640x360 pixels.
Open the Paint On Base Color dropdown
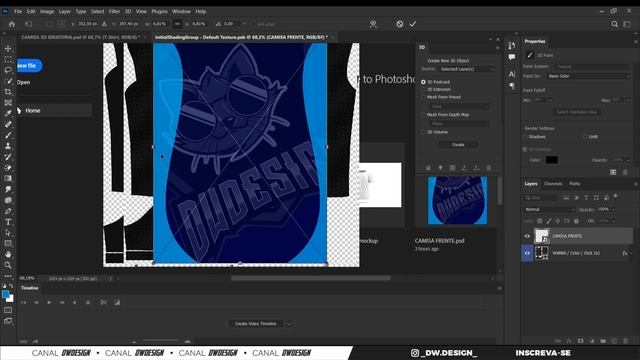pos(588,76)
